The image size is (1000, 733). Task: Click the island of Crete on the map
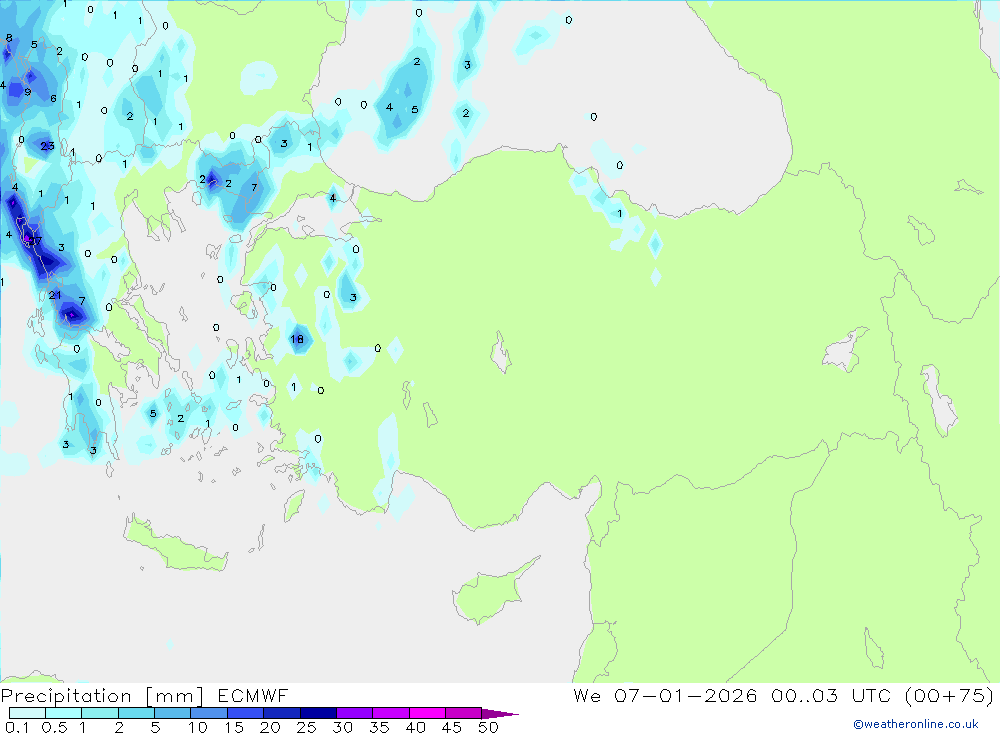pos(173,545)
